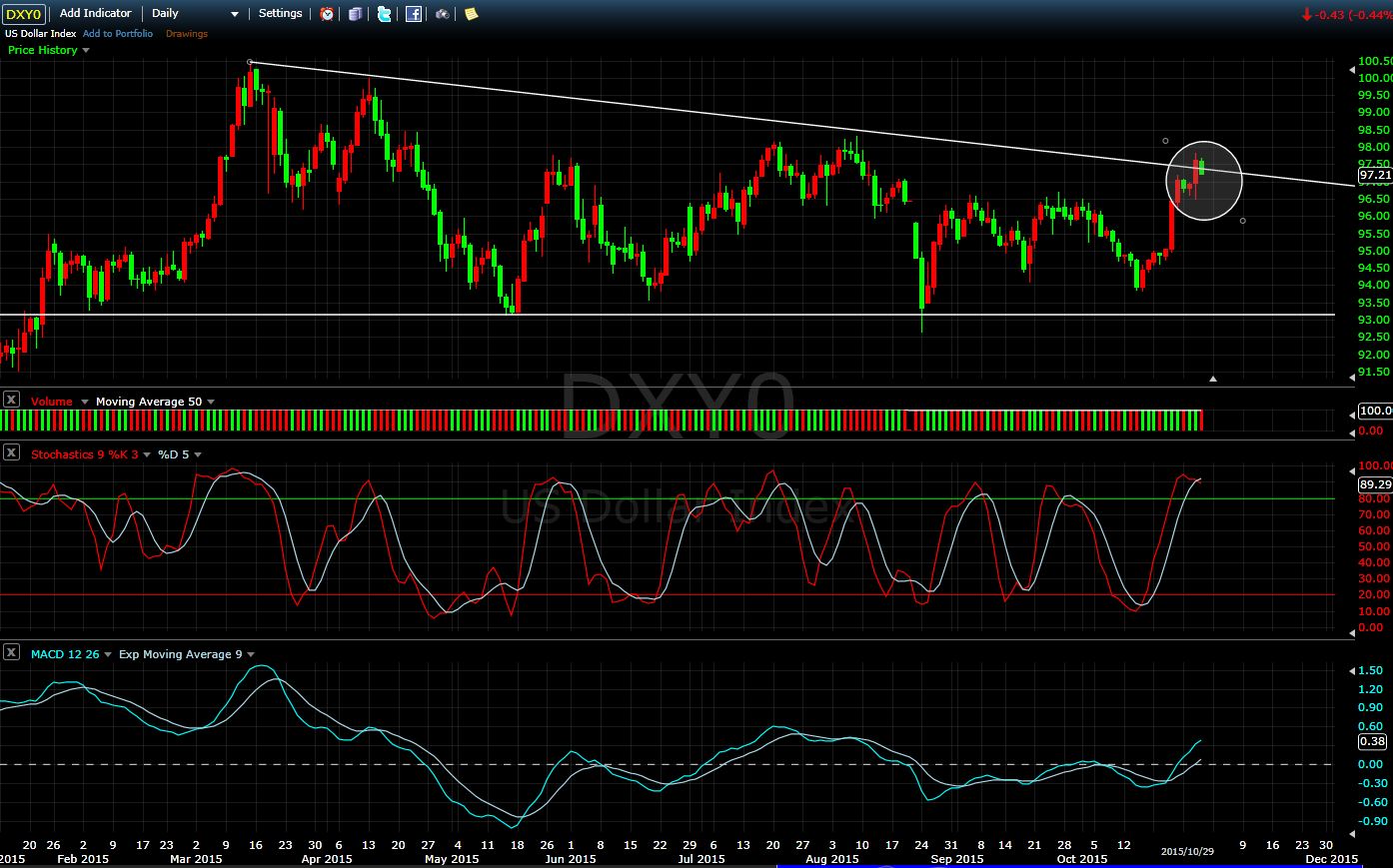
Task: Click the 89.29 stochastics value label
Action: (1375, 484)
